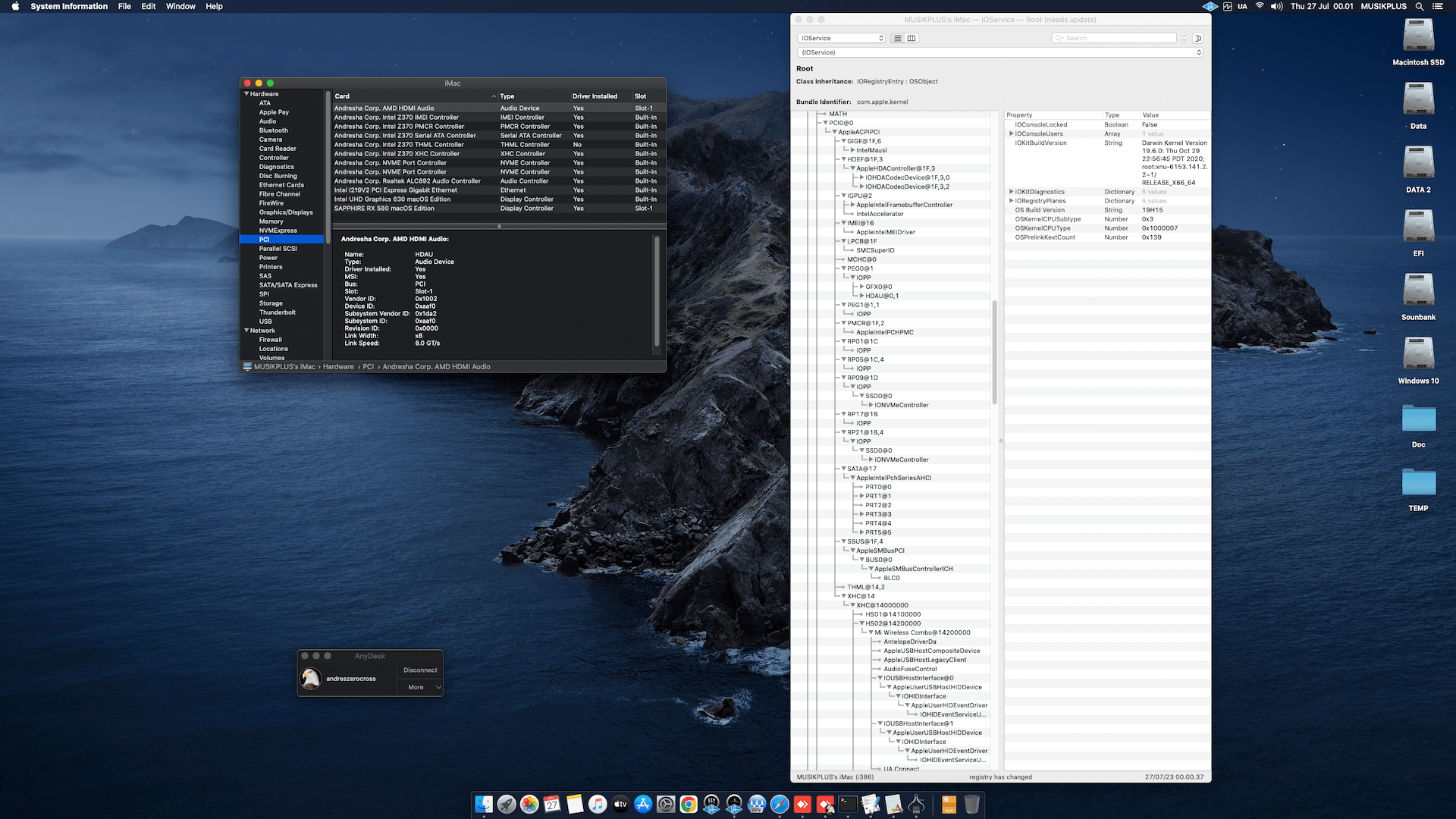The height and width of the screenshot is (819, 1456).
Task: Click MUSIKPLUS user name in menu bar
Action: (1384, 6)
